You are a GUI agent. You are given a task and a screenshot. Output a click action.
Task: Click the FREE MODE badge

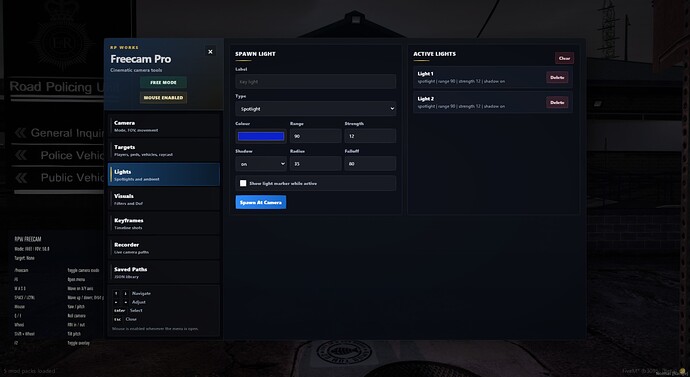[x=163, y=82]
